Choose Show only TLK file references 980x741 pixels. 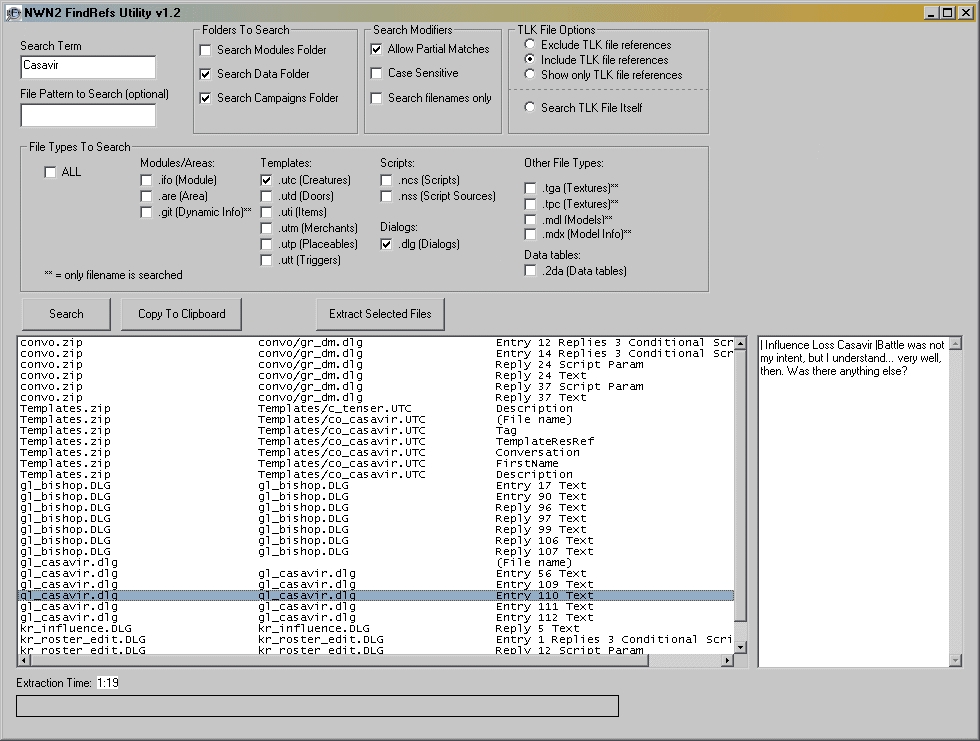[530, 75]
